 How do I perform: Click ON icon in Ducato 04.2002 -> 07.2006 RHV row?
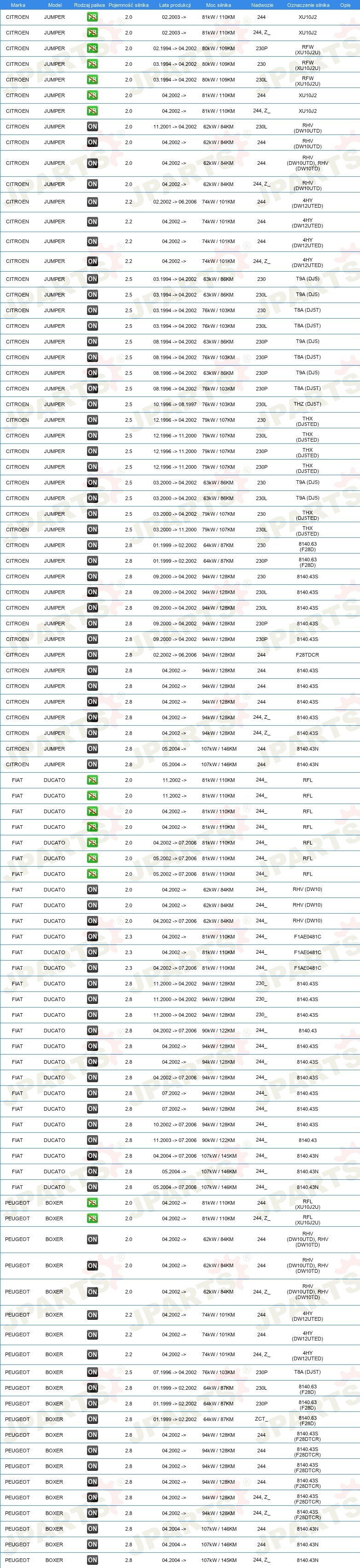[x=93, y=921]
